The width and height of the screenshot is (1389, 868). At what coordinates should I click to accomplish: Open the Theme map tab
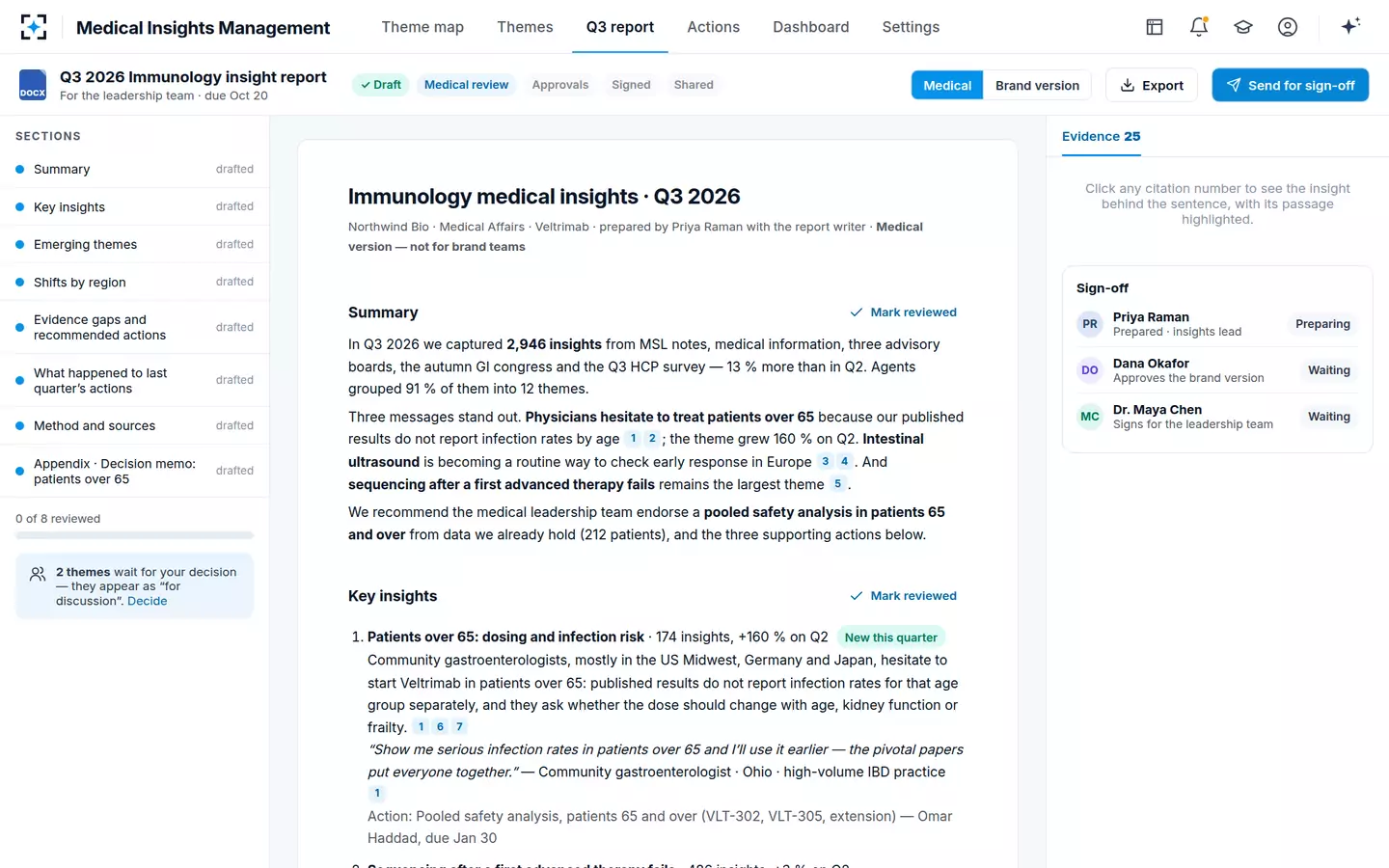[x=422, y=27]
